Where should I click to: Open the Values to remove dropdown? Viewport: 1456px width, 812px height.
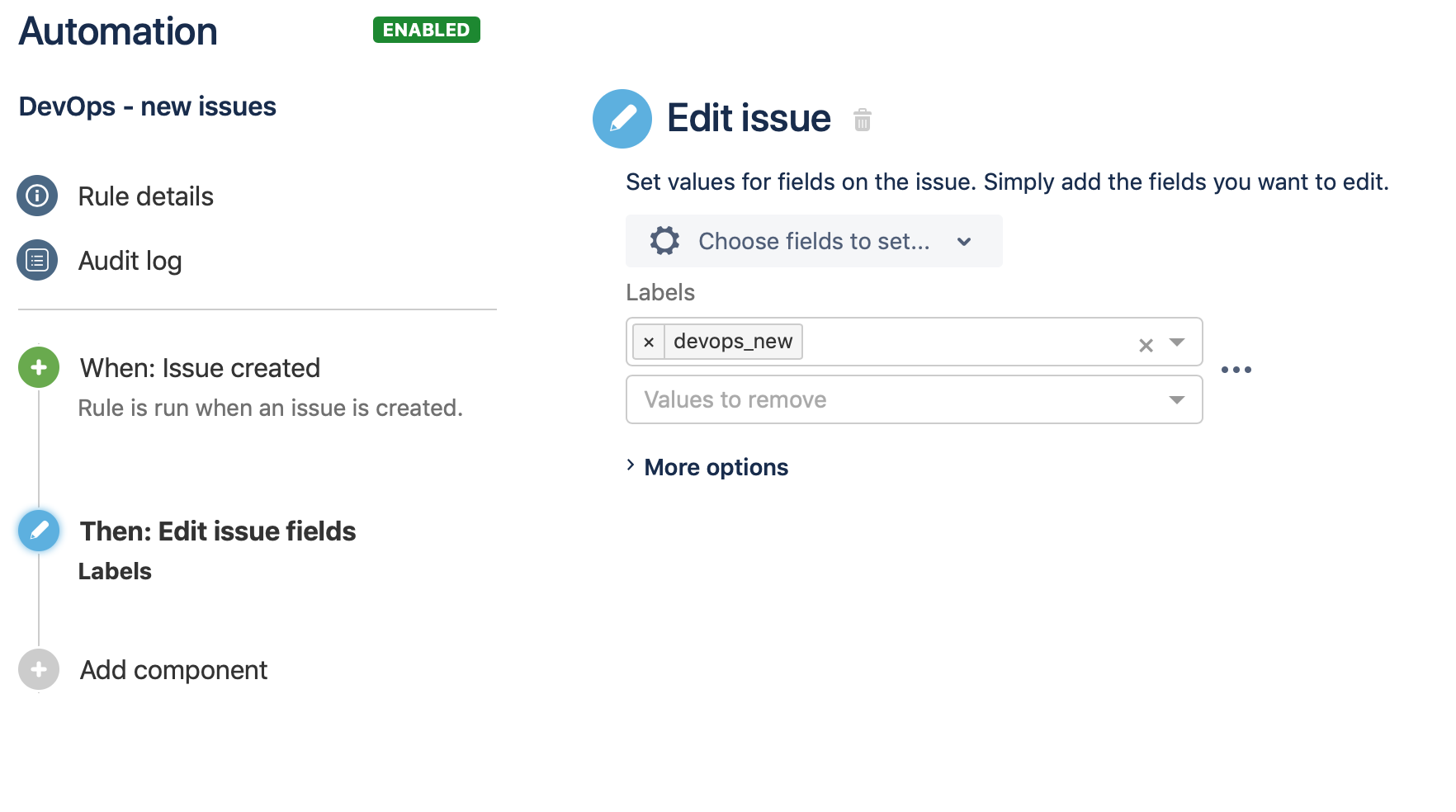tap(914, 399)
